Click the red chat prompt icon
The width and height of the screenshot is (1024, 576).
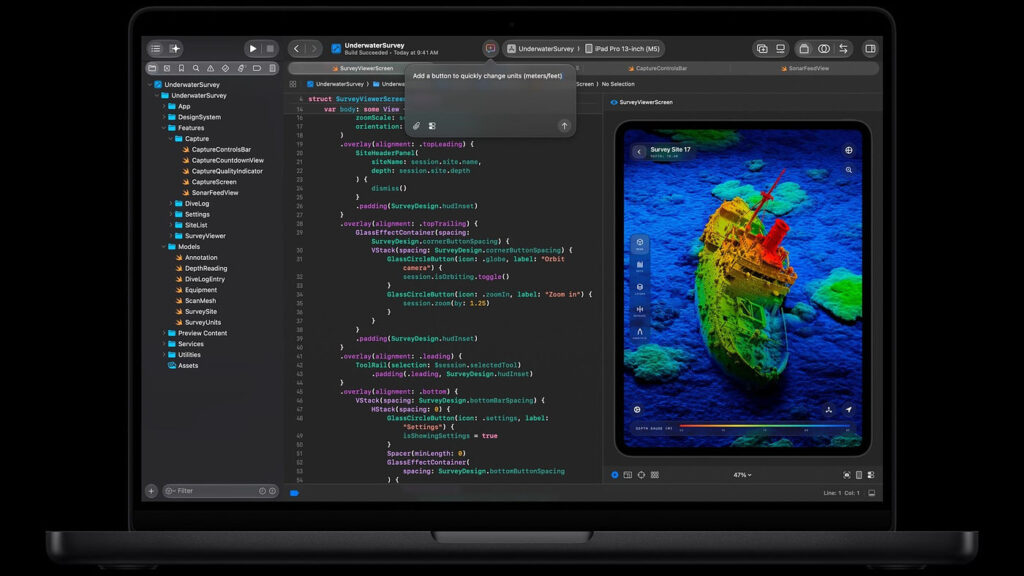[x=490, y=48]
